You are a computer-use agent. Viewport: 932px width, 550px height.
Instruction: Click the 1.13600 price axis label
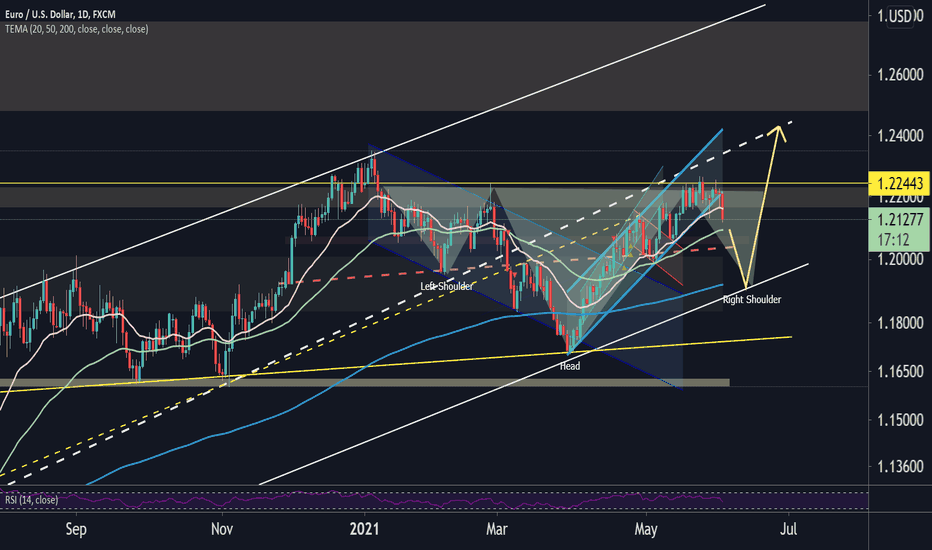(900, 466)
